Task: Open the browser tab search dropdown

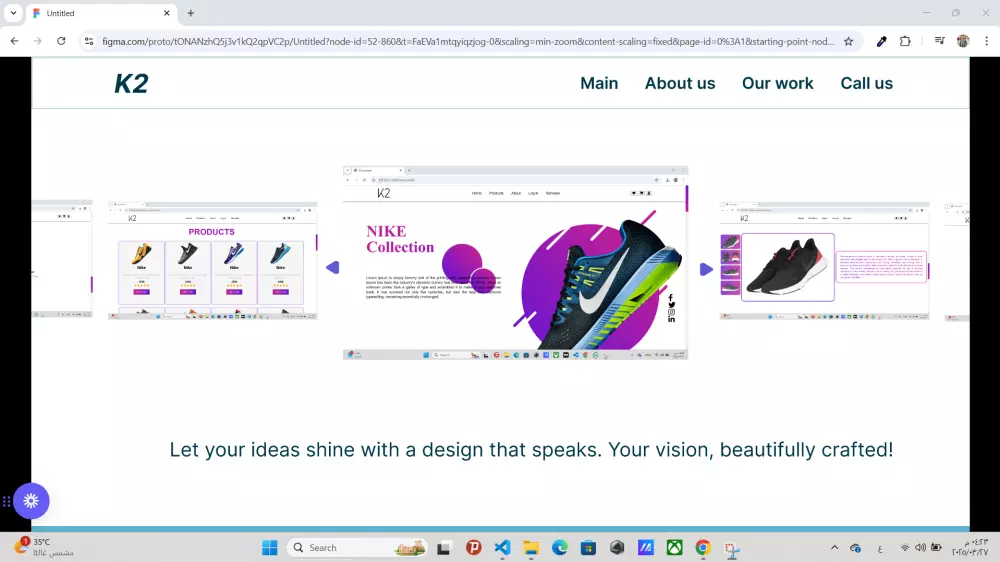Action: click(x=13, y=13)
